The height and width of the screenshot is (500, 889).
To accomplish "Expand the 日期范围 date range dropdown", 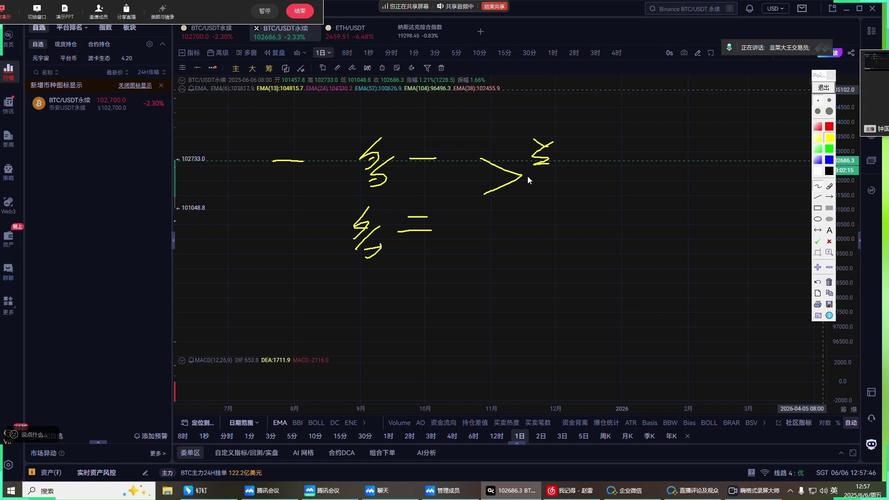I will [245, 423].
